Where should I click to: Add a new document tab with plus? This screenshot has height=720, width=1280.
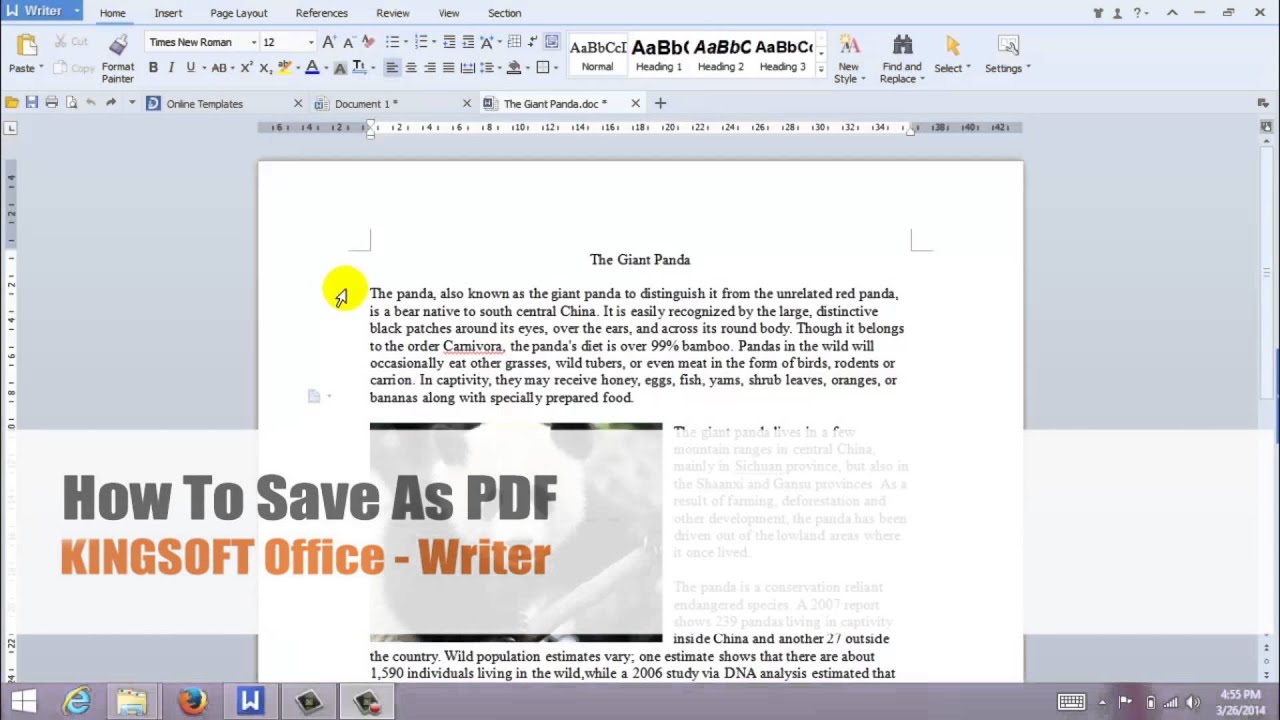pyautogui.click(x=660, y=103)
